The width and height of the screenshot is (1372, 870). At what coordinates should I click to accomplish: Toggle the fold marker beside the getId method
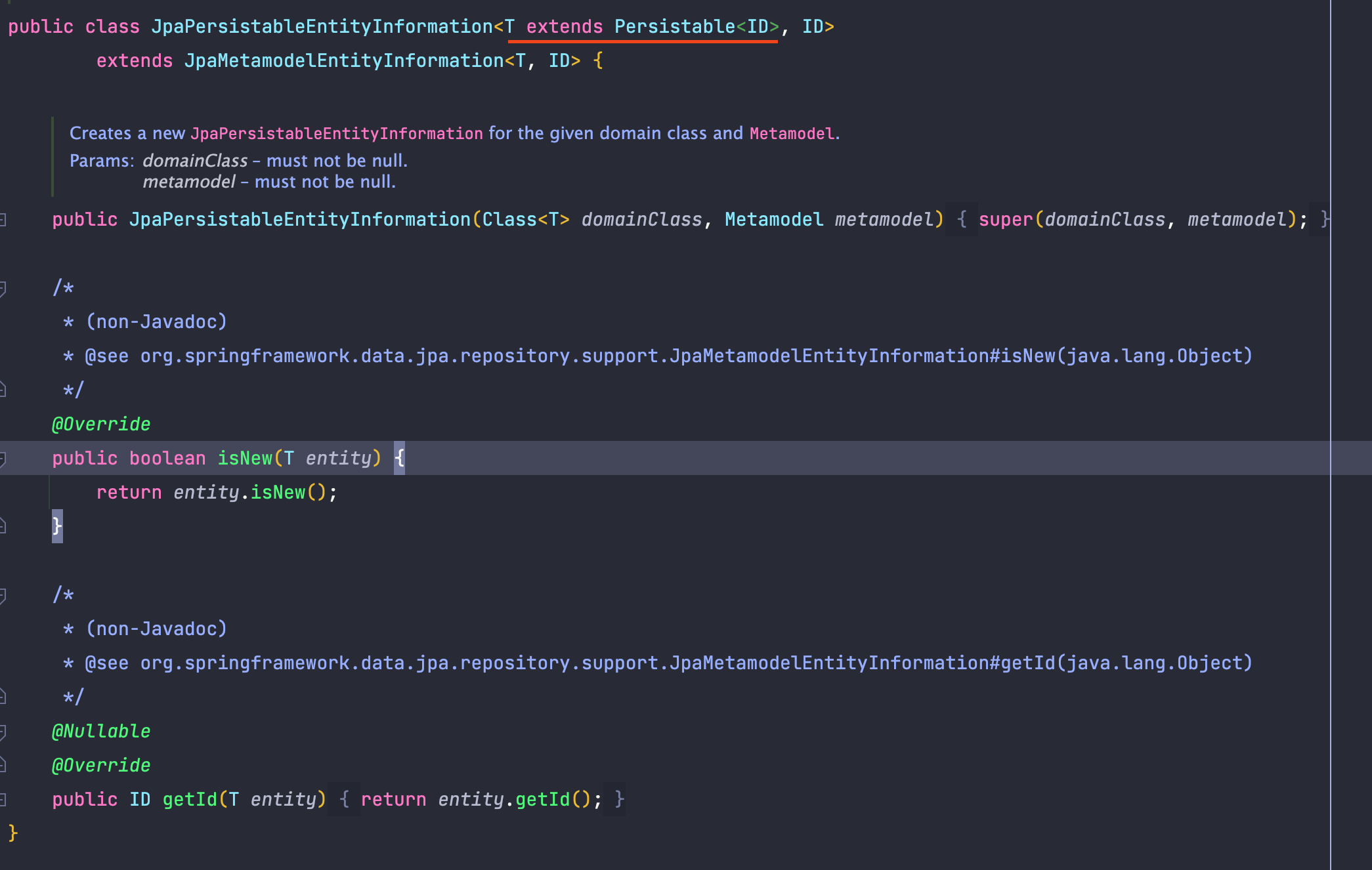(3, 799)
